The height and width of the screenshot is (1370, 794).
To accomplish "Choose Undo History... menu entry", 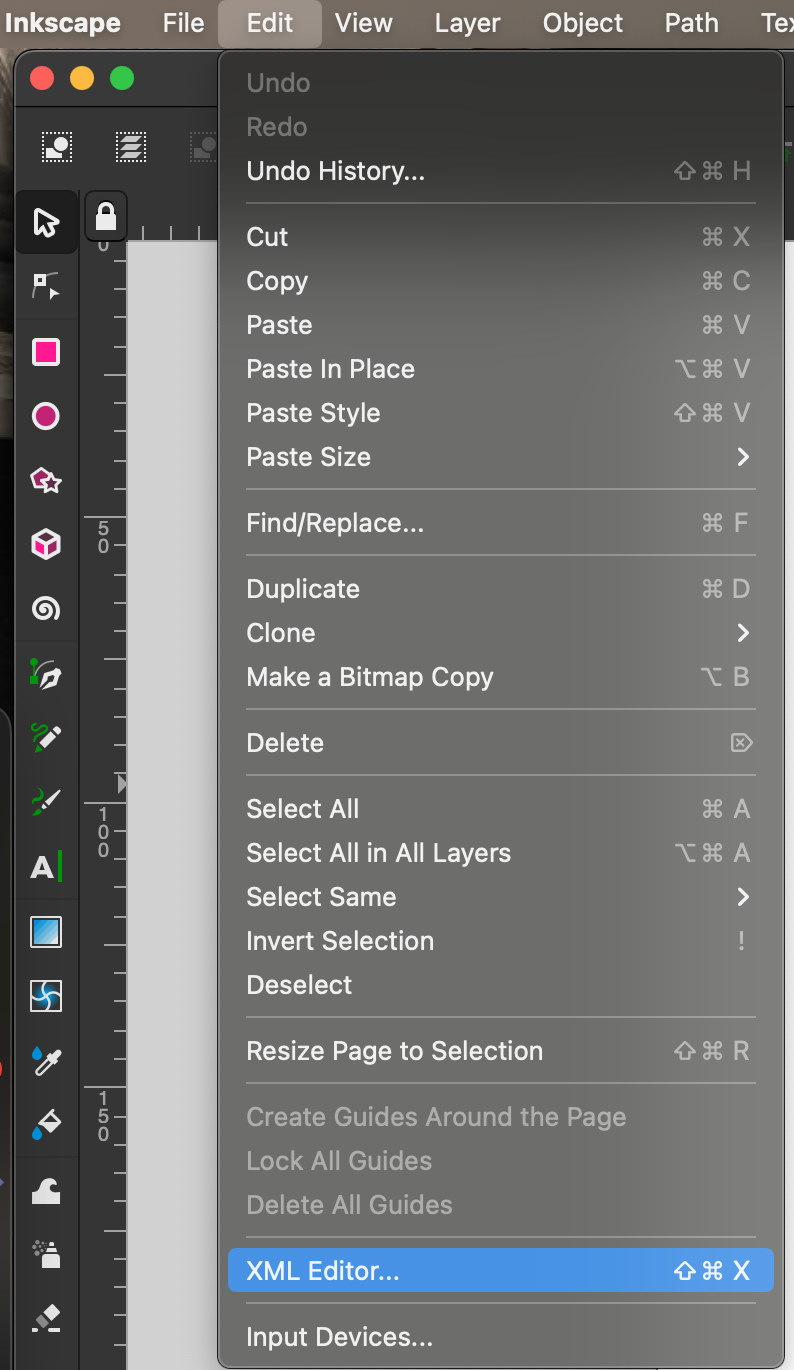I will pyautogui.click(x=501, y=171).
